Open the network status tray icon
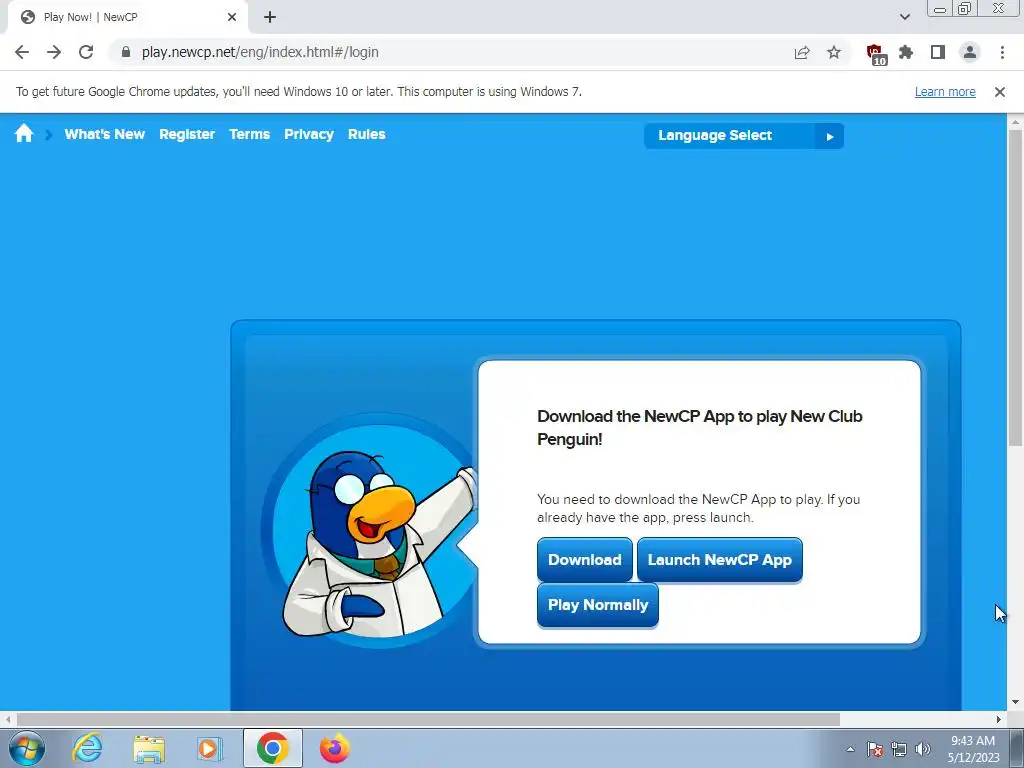This screenshot has width=1024, height=768. (x=899, y=749)
